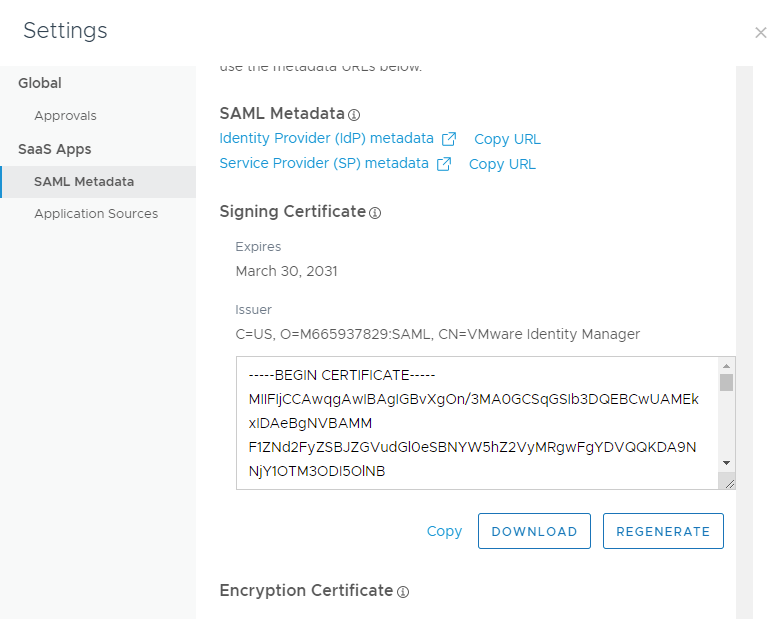Viewport: 775px width, 619px height.
Task: Open Identity Provider (IdP) metadata link
Action: coord(326,139)
